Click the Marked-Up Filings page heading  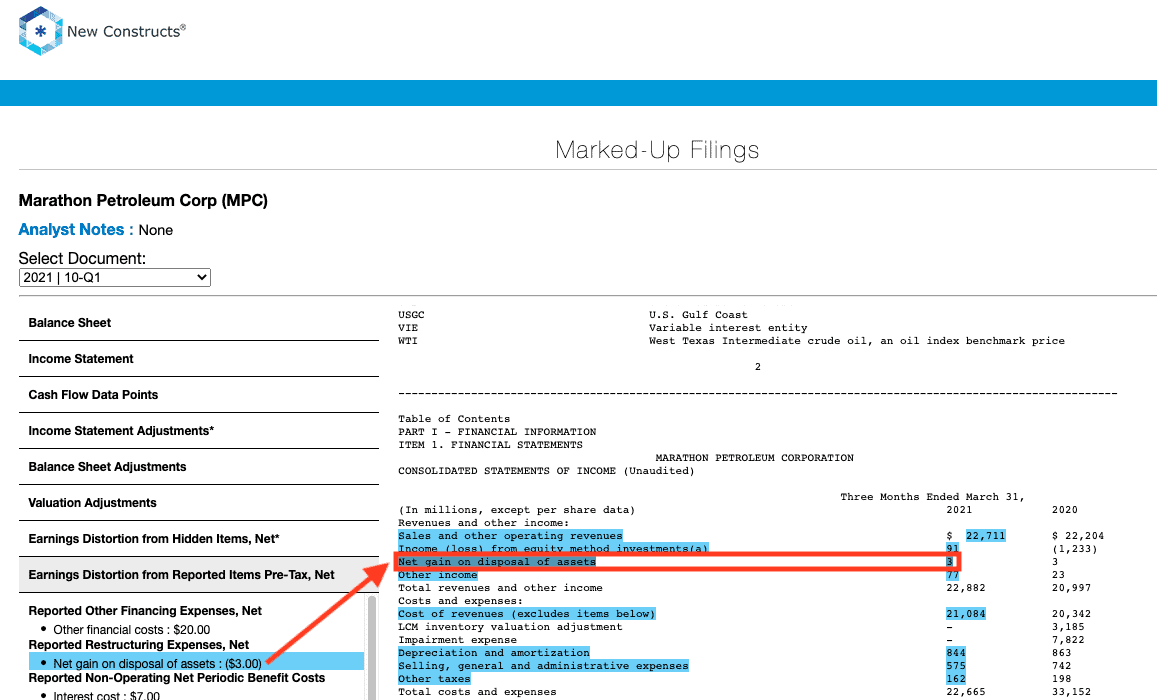click(x=657, y=150)
